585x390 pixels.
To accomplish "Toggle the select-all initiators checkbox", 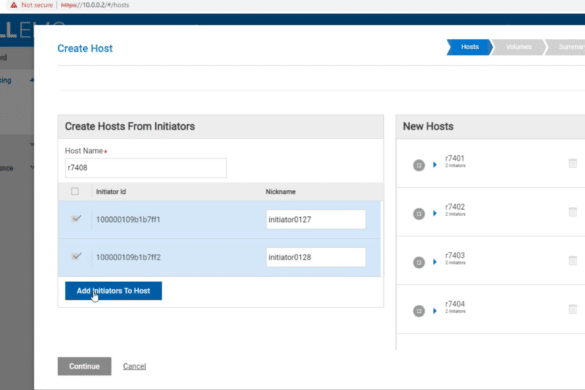I will click(75, 191).
